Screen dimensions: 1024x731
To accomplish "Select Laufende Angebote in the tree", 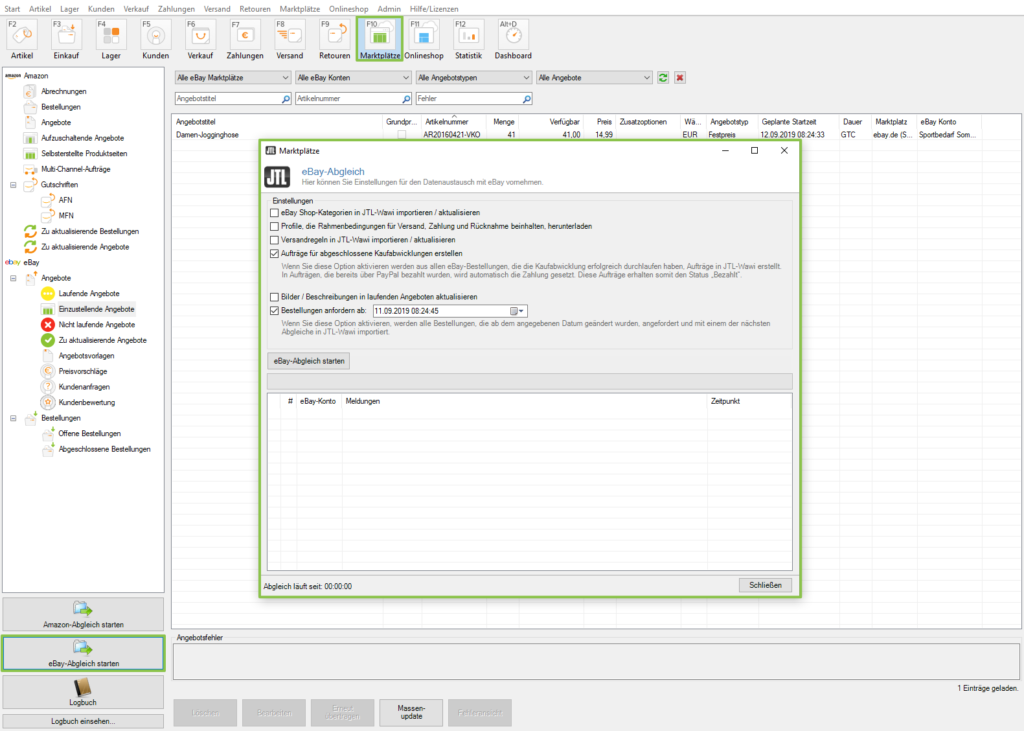I will (x=89, y=293).
